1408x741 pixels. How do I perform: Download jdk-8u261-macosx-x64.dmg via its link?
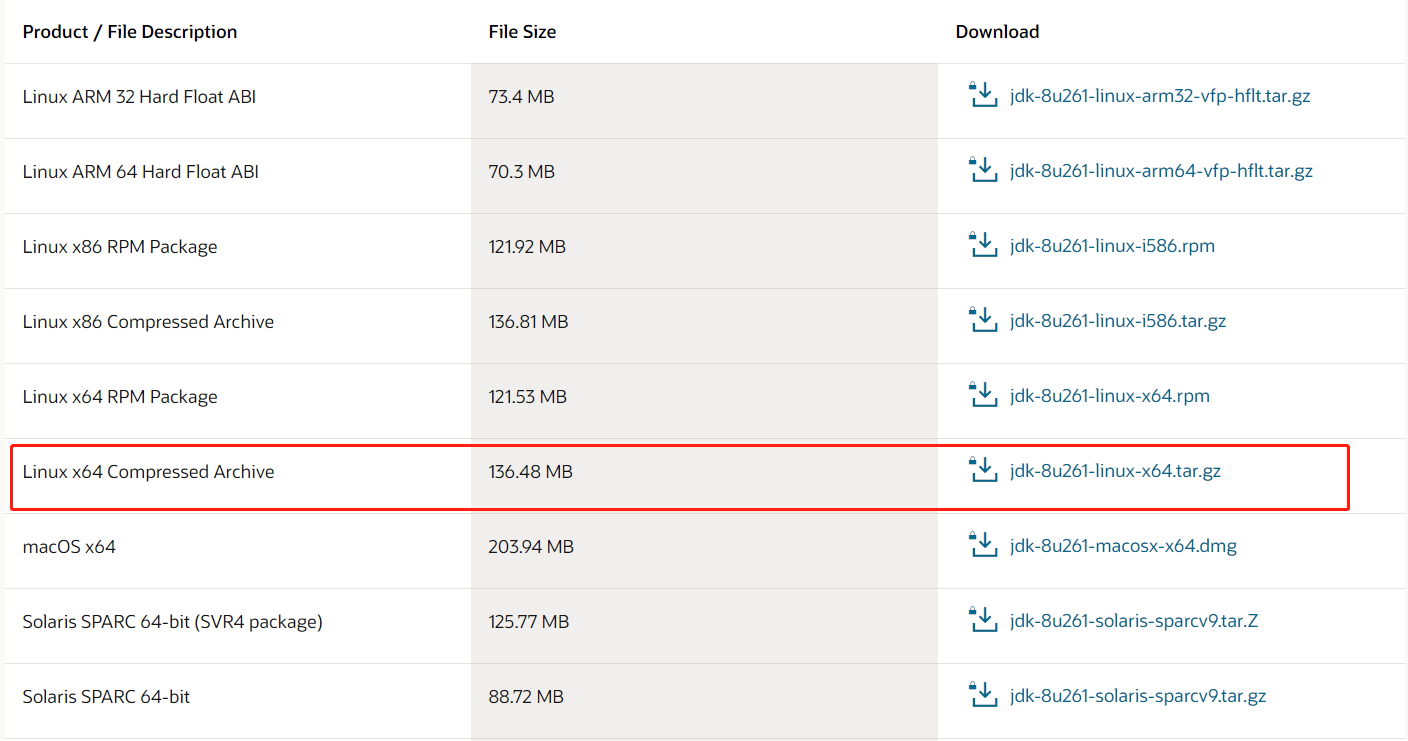(x=1123, y=546)
